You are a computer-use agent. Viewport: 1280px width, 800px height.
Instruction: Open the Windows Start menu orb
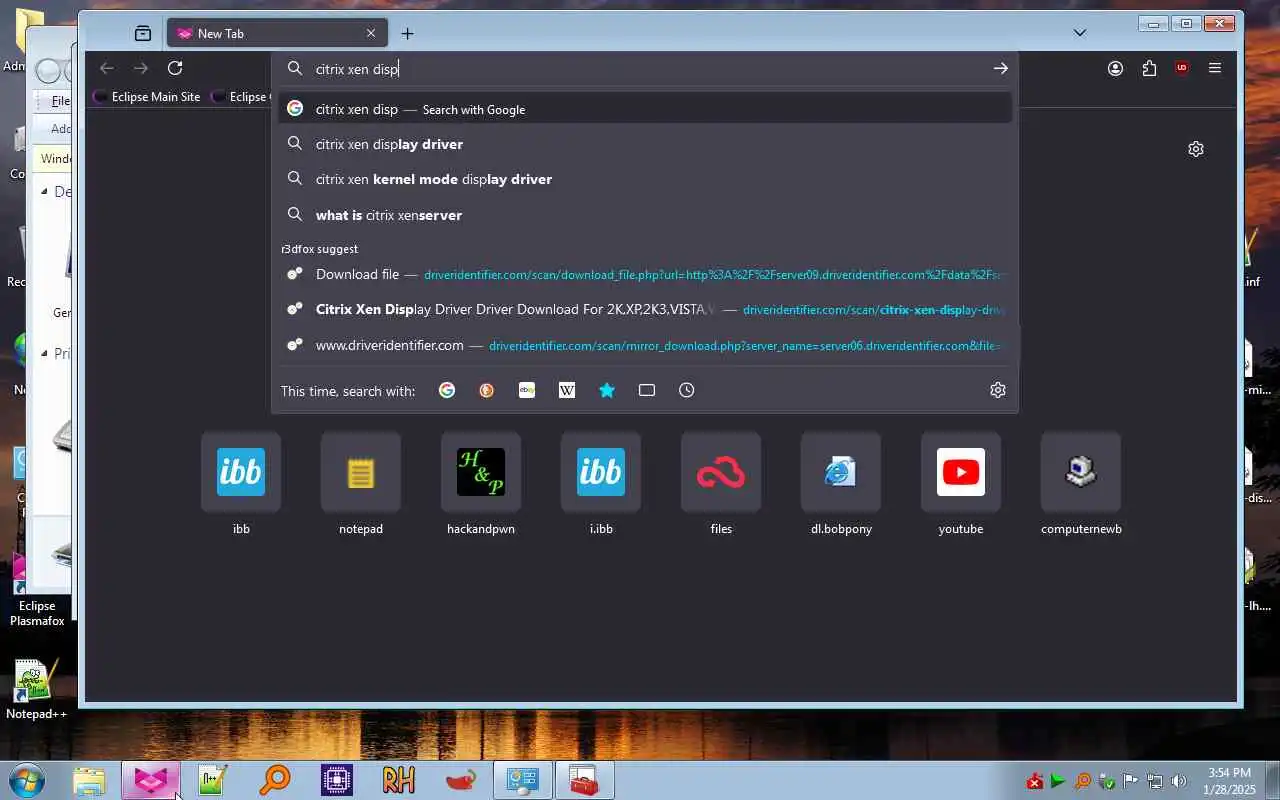(x=27, y=780)
